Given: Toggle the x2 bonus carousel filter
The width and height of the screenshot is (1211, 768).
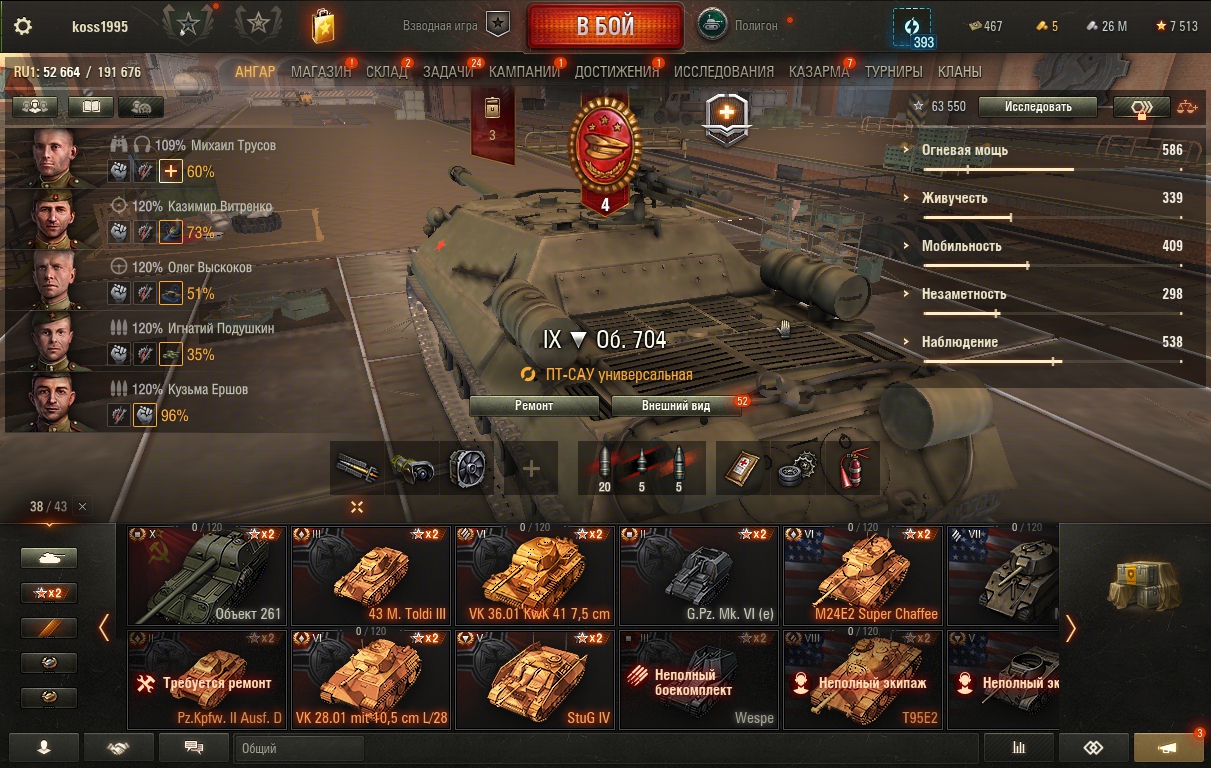Looking at the screenshot, I should 49,593.
